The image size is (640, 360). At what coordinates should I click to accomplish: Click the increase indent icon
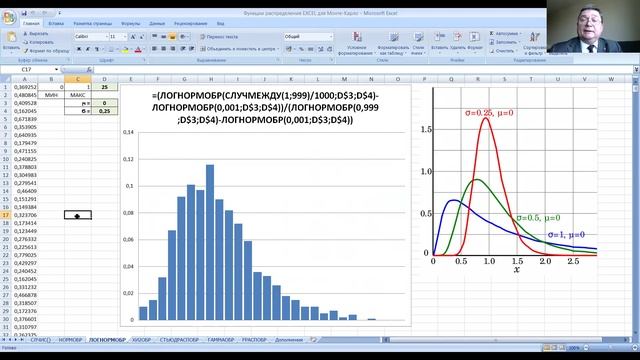tap(191, 49)
